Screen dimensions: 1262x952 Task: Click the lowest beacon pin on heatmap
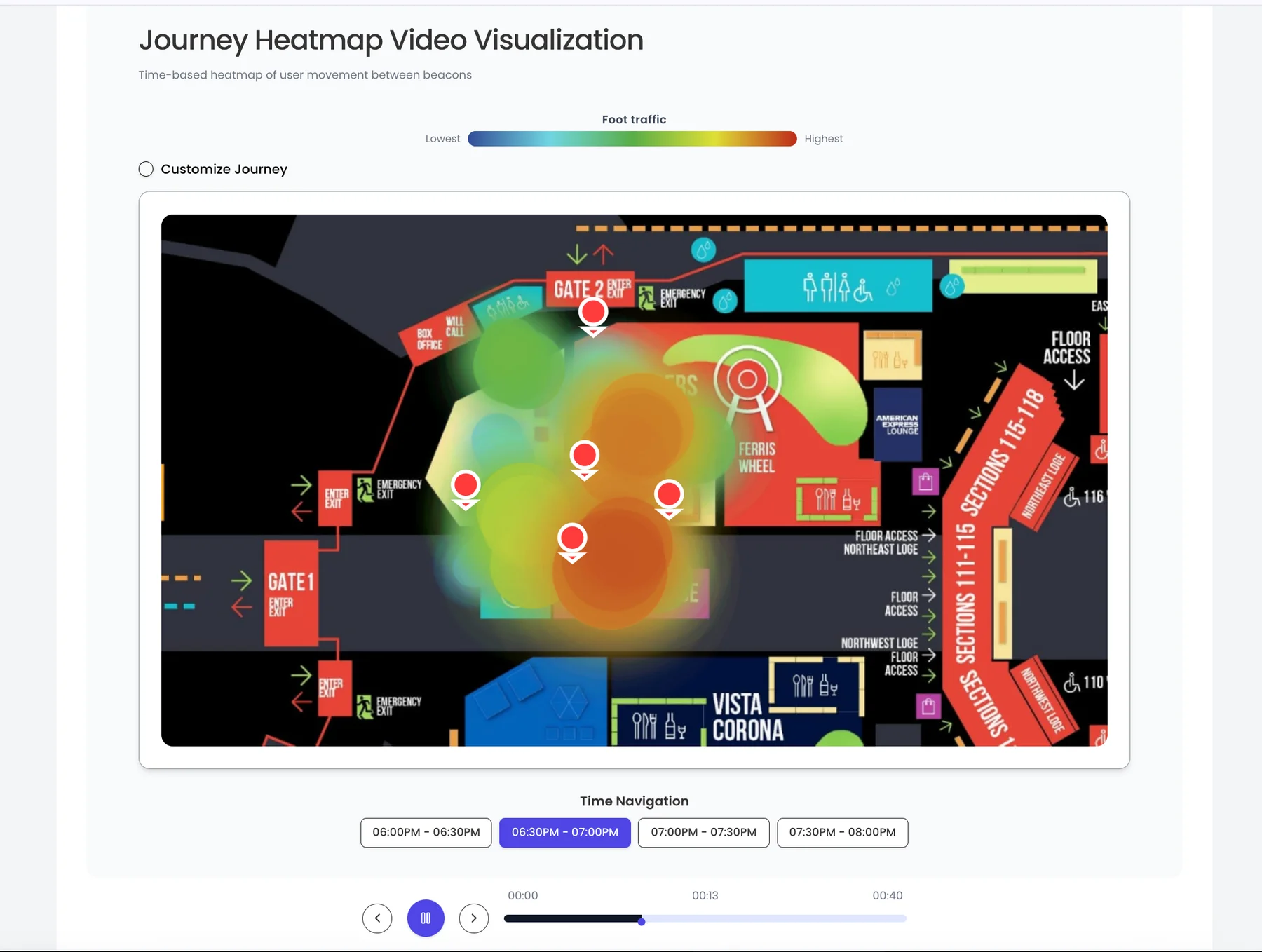pos(572,542)
